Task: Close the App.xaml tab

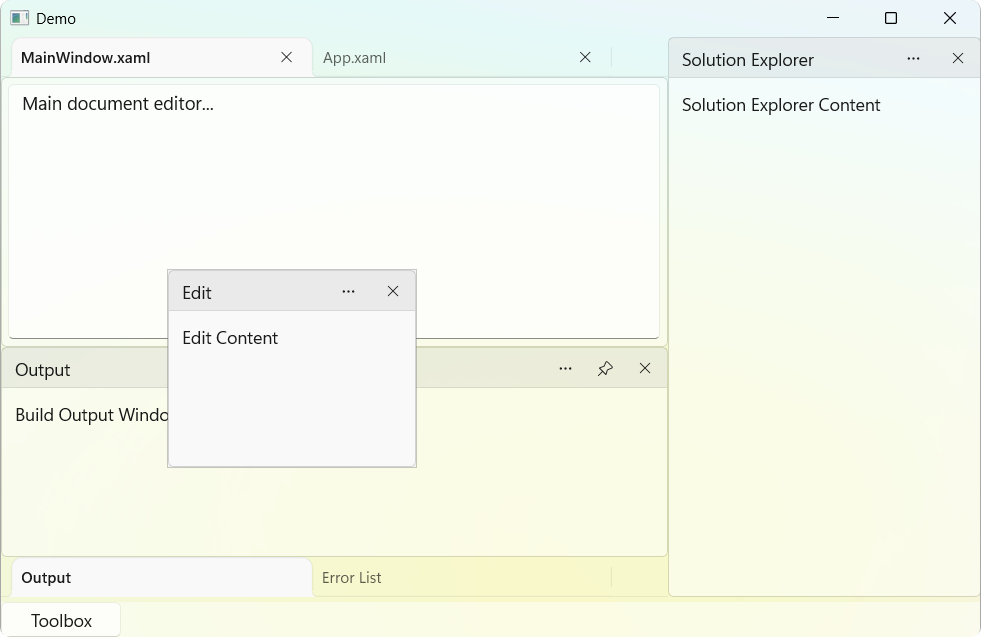Action: tap(585, 58)
